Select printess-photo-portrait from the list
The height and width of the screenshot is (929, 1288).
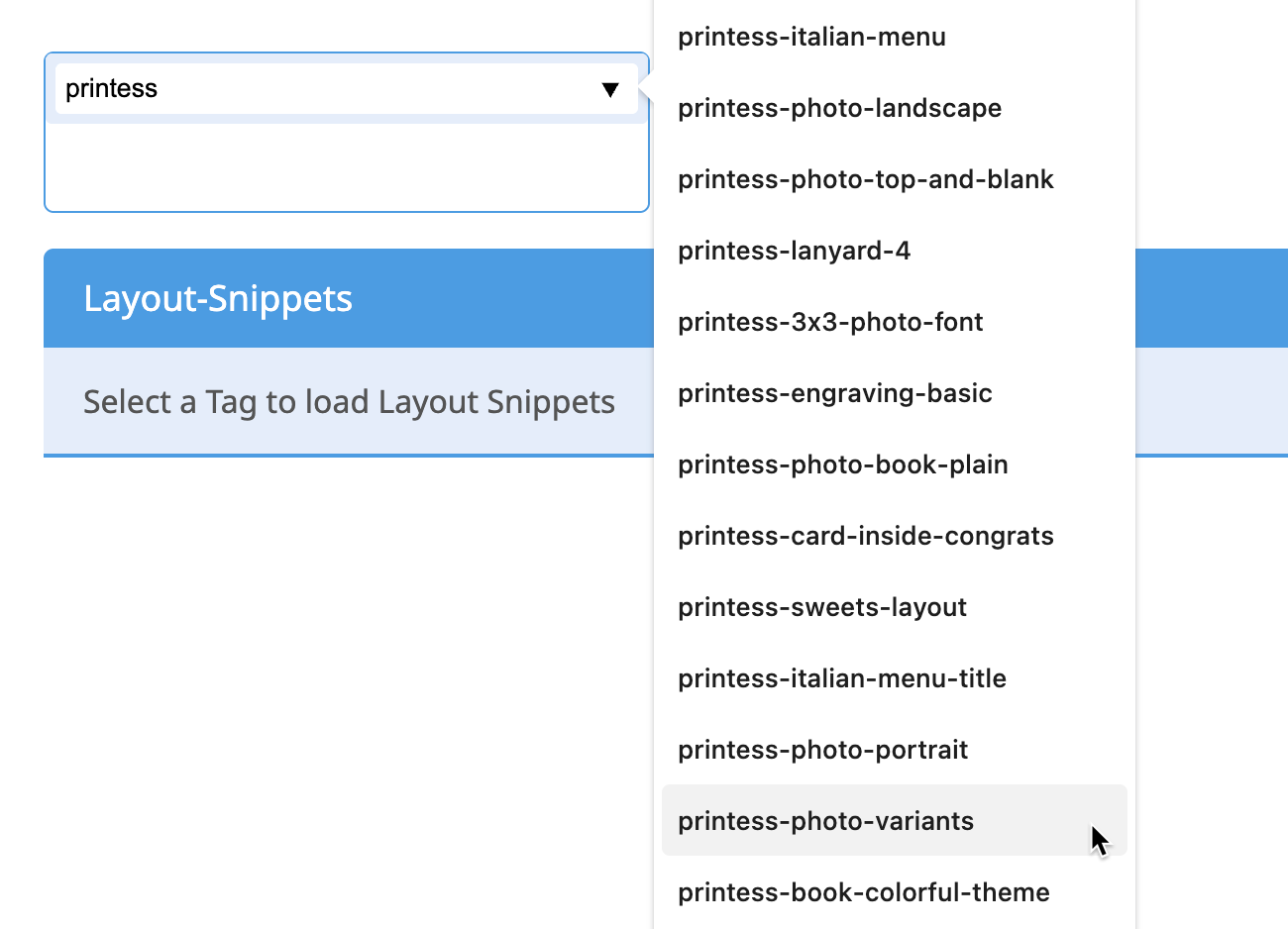(822, 750)
